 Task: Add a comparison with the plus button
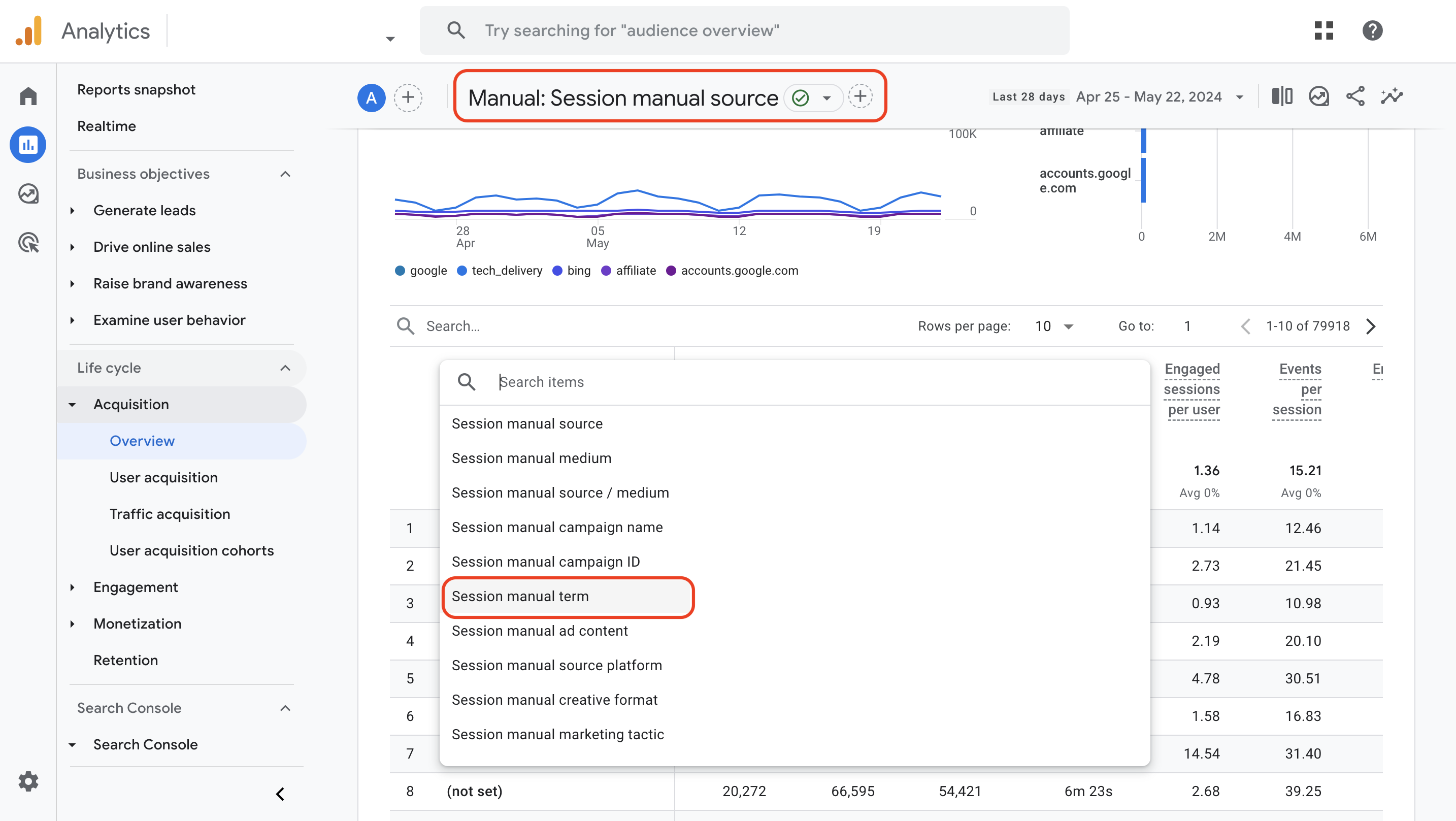pos(408,97)
